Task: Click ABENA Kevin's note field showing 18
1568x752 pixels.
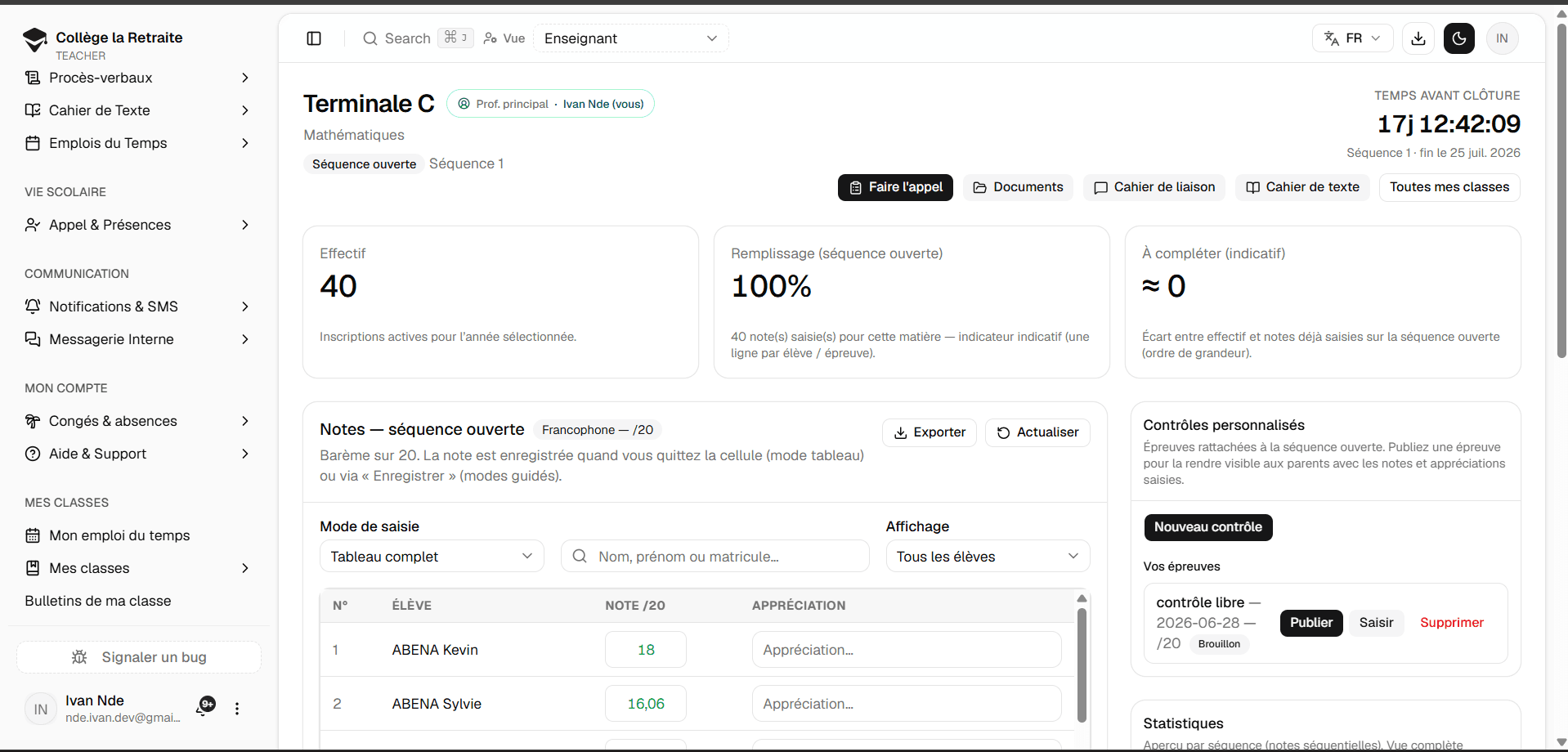Action: click(x=646, y=650)
